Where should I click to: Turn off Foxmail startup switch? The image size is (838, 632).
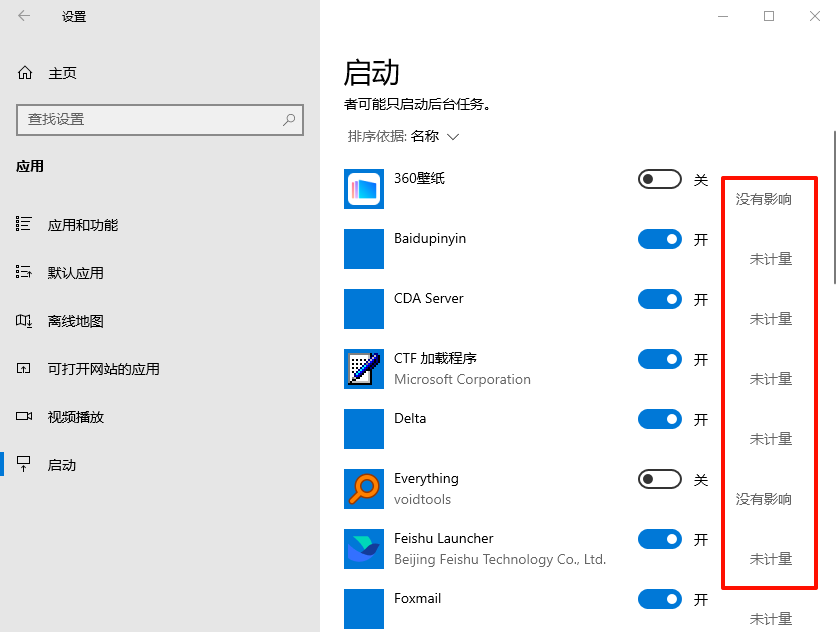[x=658, y=599]
